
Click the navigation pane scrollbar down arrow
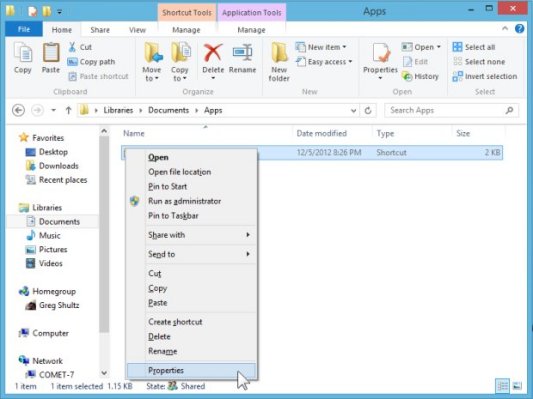click(x=104, y=373)
